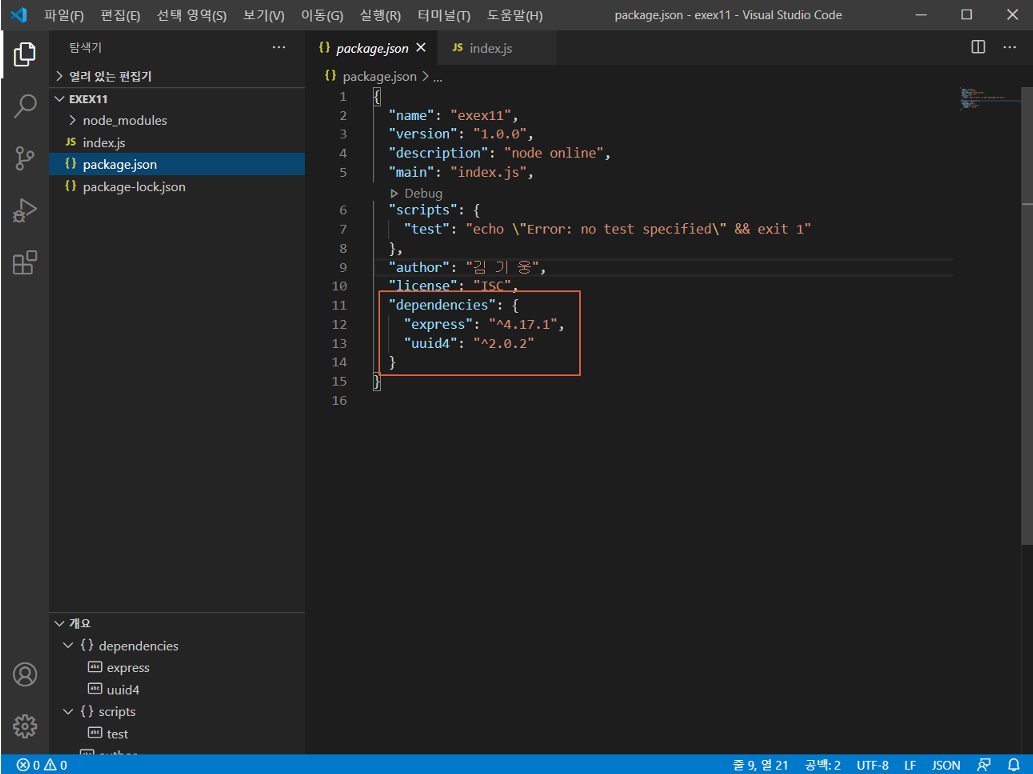Open the Terminal menu (터미널)
The height and width of the screenshot is (774, 1033).
(x=444, y=15)
